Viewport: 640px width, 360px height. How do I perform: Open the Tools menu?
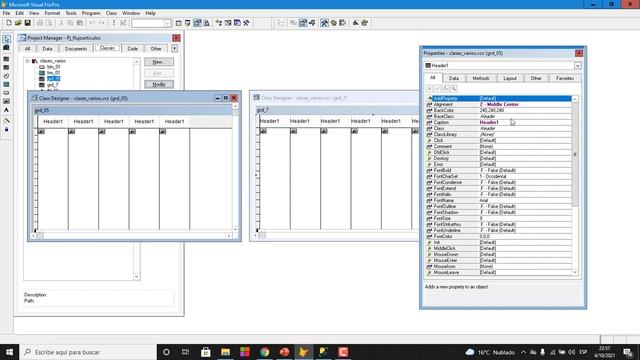point(71,13)
